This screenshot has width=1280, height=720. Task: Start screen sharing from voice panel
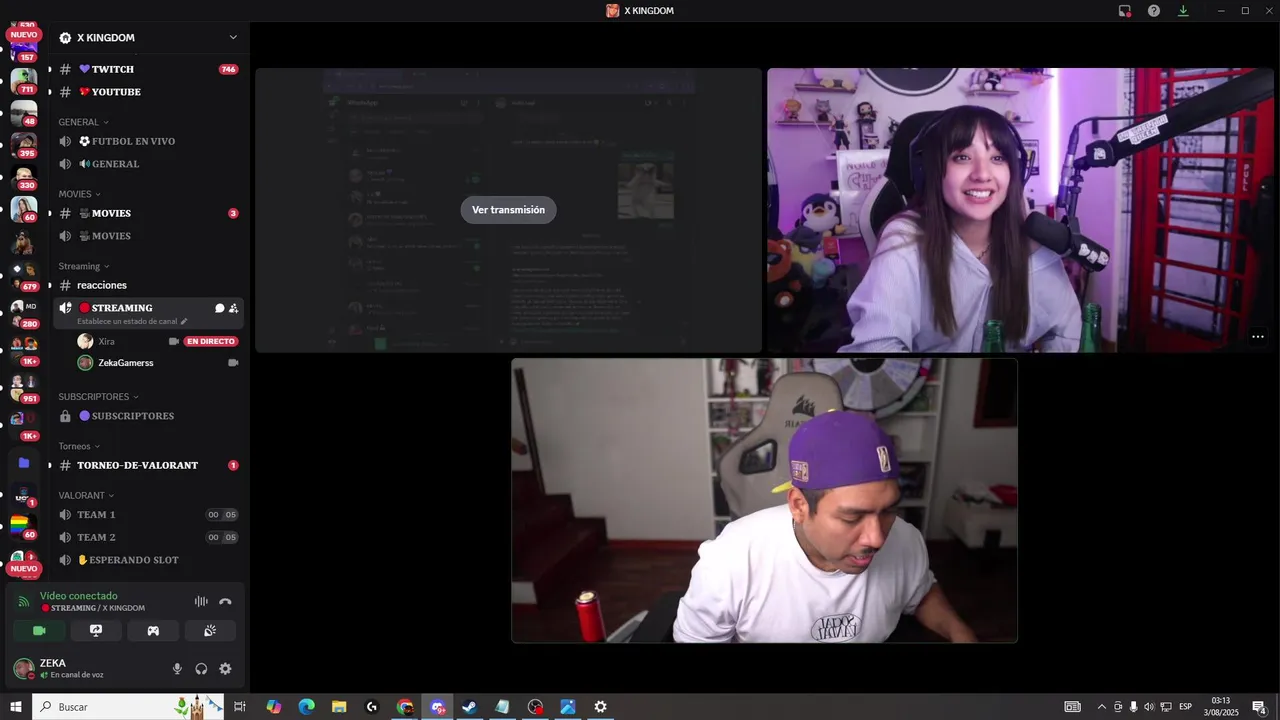click(96, 631)
